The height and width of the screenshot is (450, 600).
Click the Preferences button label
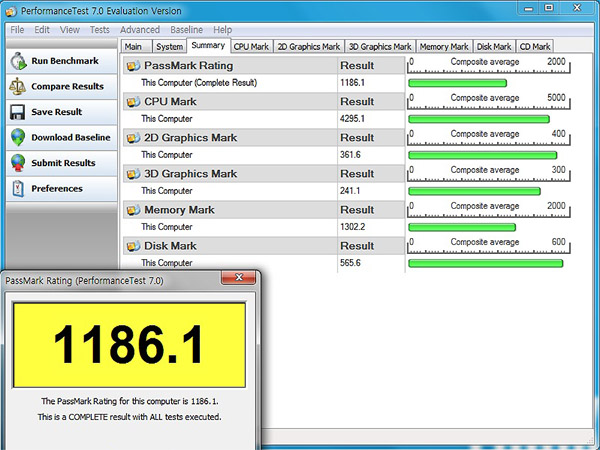(57, 189)
